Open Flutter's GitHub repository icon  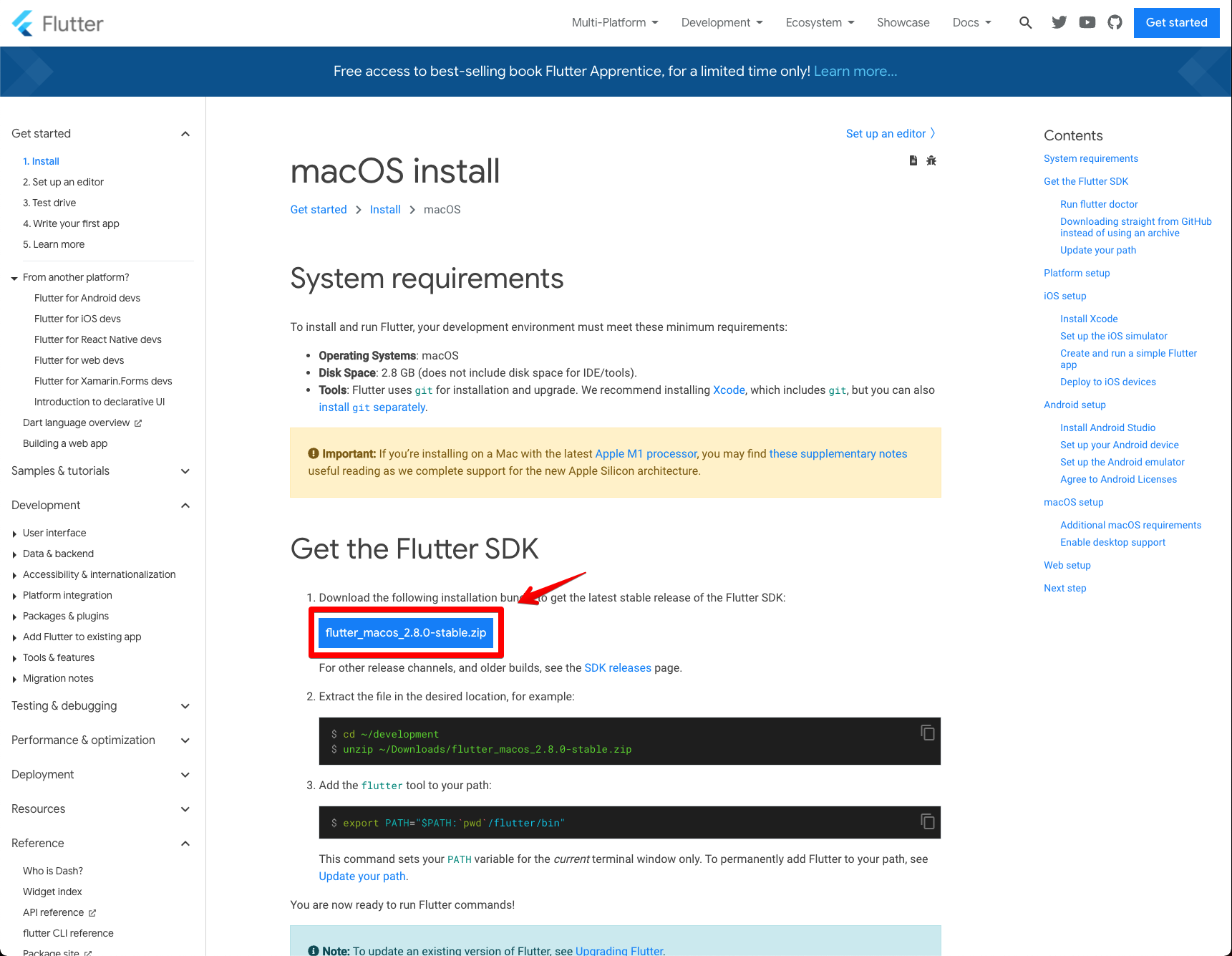(1115, 23)
